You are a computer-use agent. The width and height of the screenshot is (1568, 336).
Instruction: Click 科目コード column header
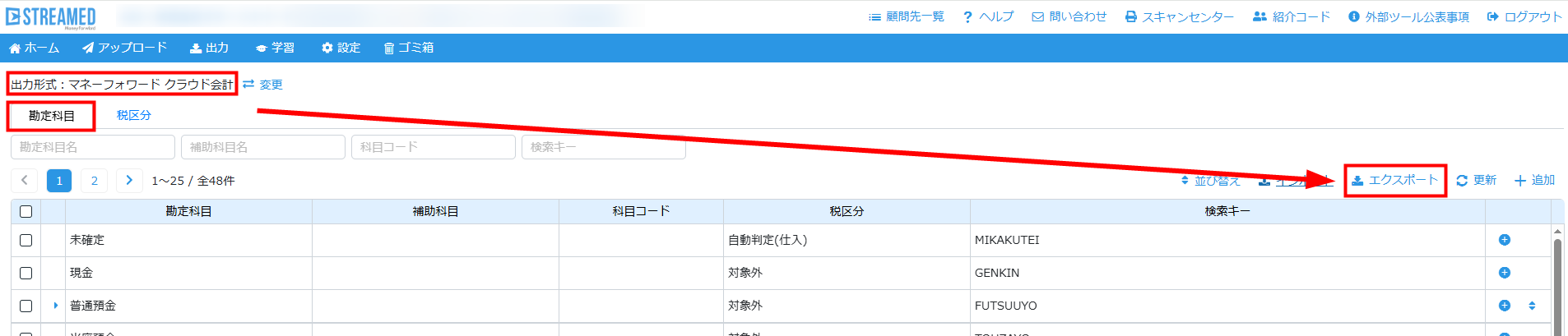tap(641, 211)
